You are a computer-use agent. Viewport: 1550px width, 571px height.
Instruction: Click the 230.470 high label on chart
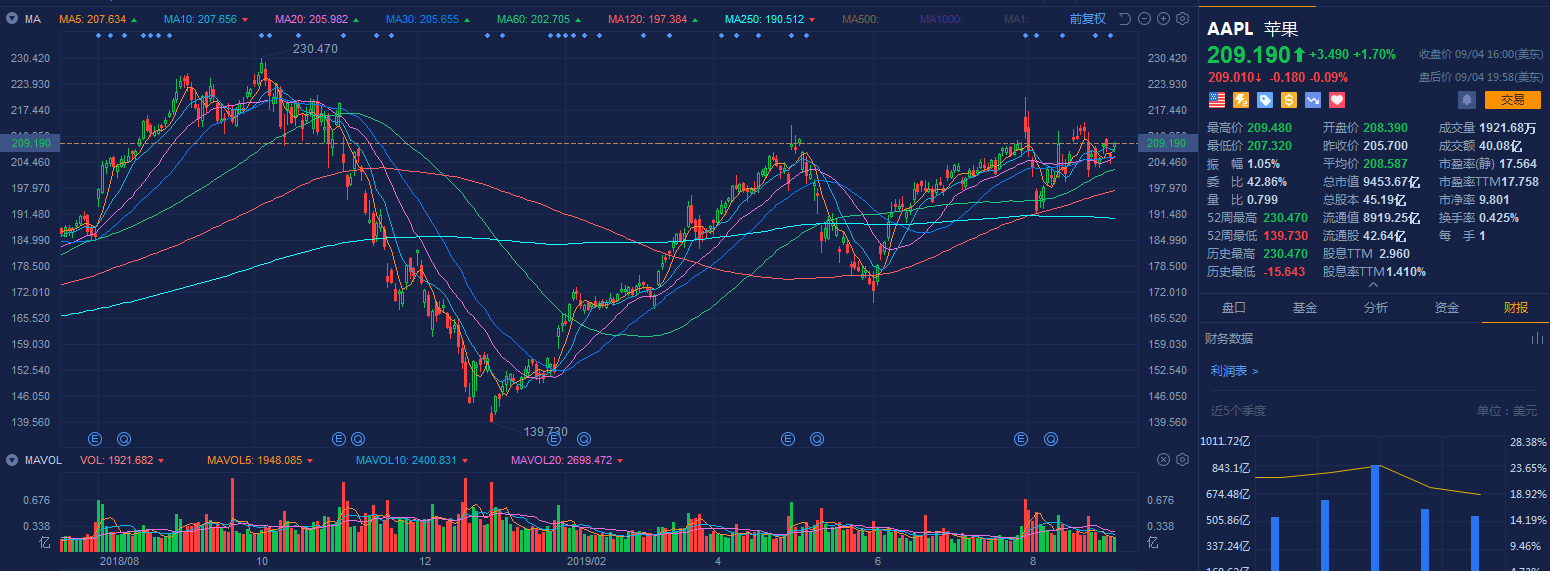point(315,48)
